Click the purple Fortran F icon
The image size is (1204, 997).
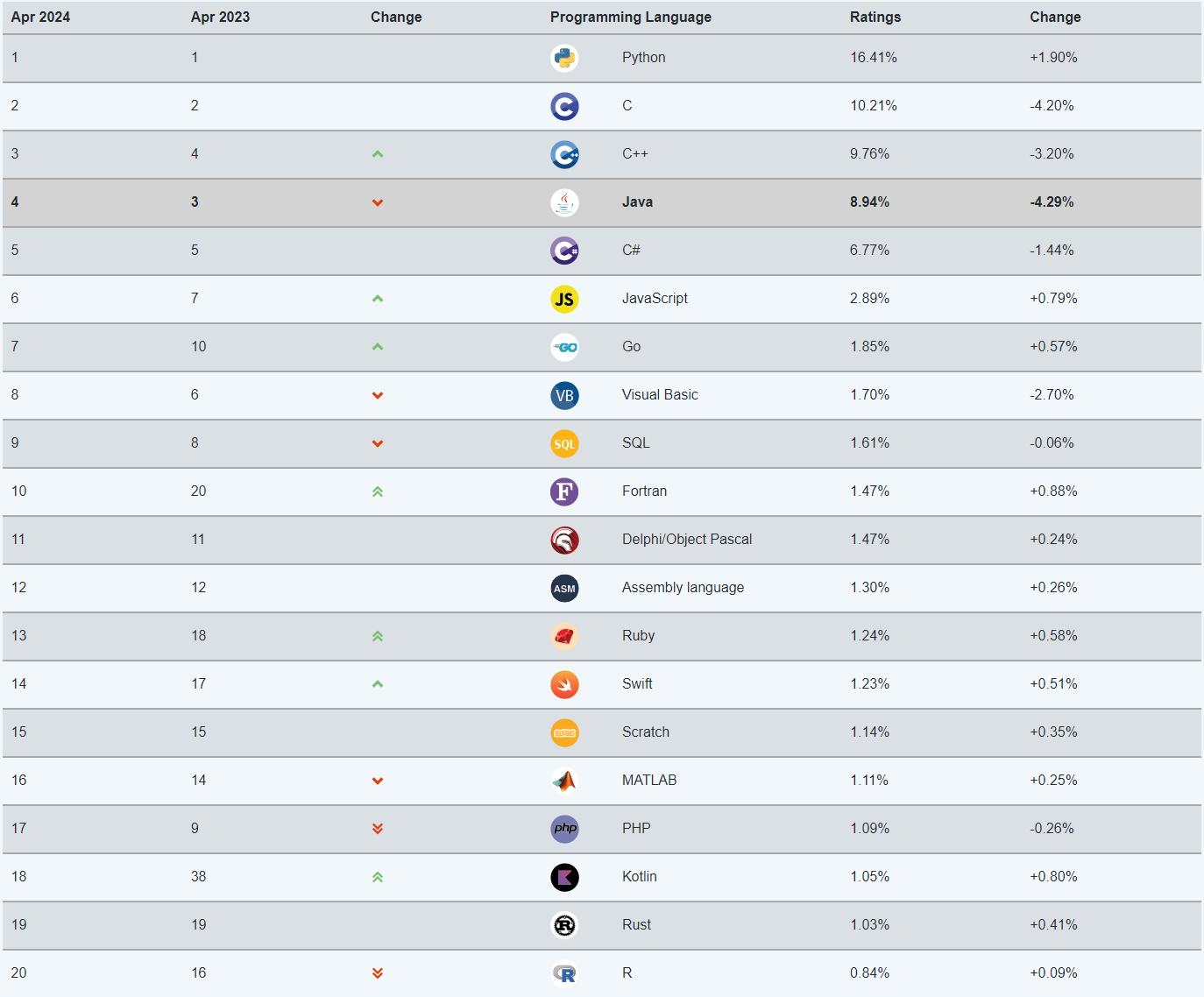(x=564, y=491)
